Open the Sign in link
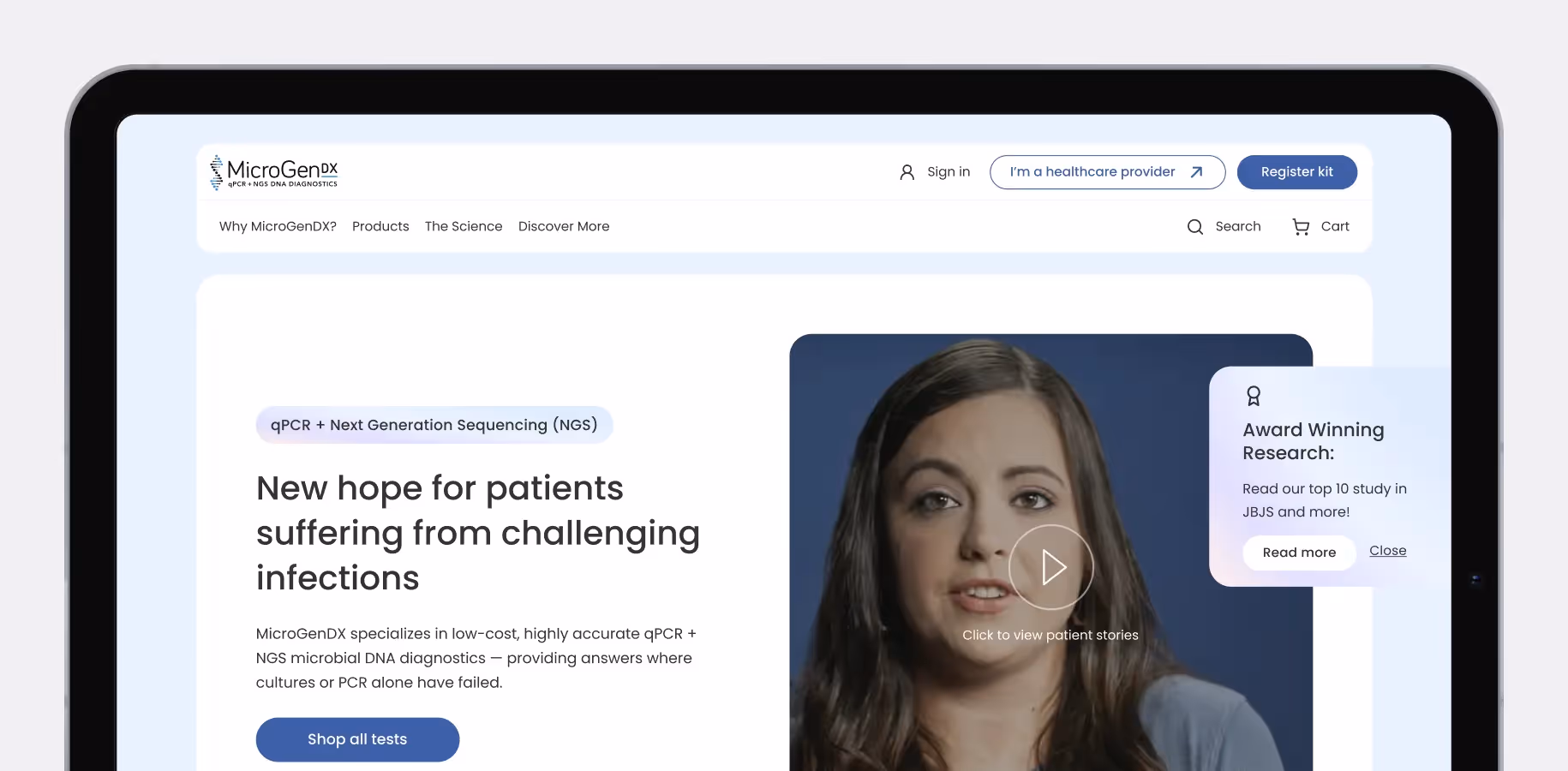The height and width of the screenshot is (771, 1568). pyautogui.click(x=949, y=172)
